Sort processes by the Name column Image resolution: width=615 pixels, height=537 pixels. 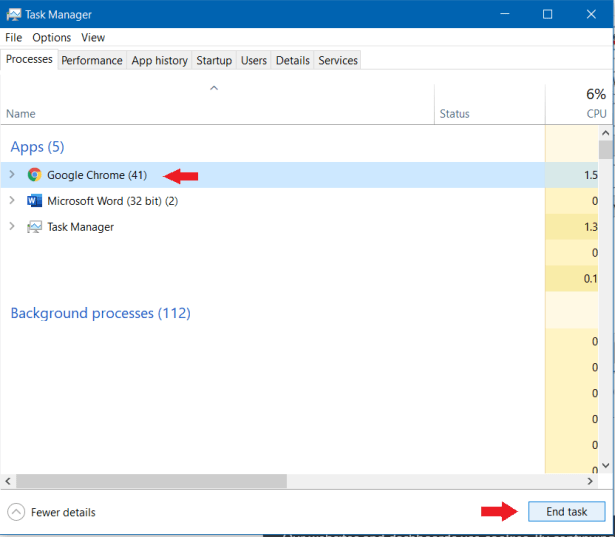point(20,114)
